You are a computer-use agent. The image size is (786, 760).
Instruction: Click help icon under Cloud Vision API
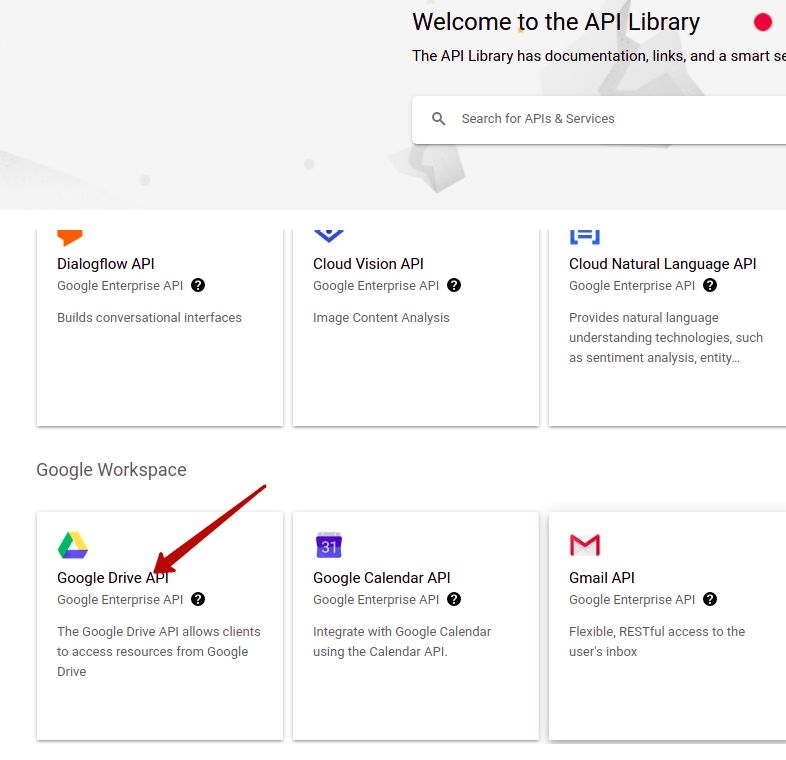pyautogui.click(x=454, y=285)
